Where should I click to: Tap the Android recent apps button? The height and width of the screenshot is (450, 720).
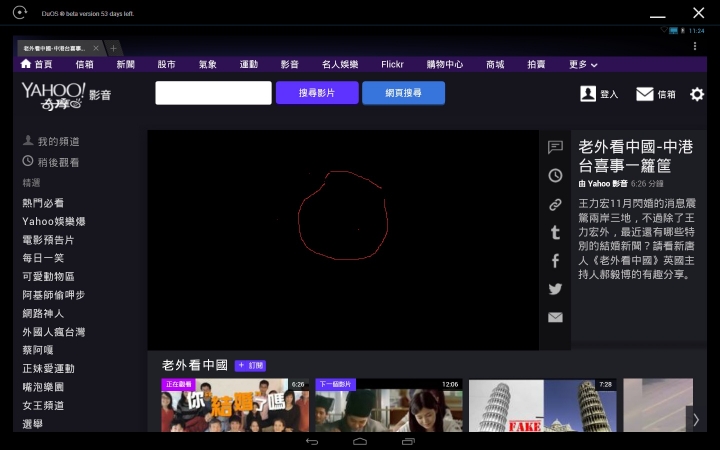(x=408, y=442)
